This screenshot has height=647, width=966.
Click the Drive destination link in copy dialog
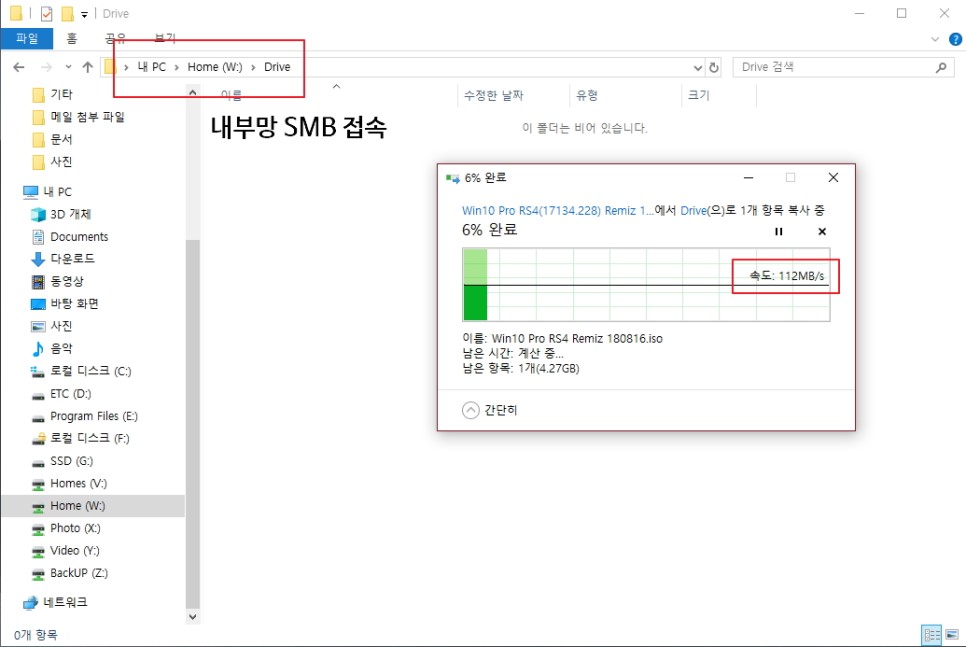693,211
